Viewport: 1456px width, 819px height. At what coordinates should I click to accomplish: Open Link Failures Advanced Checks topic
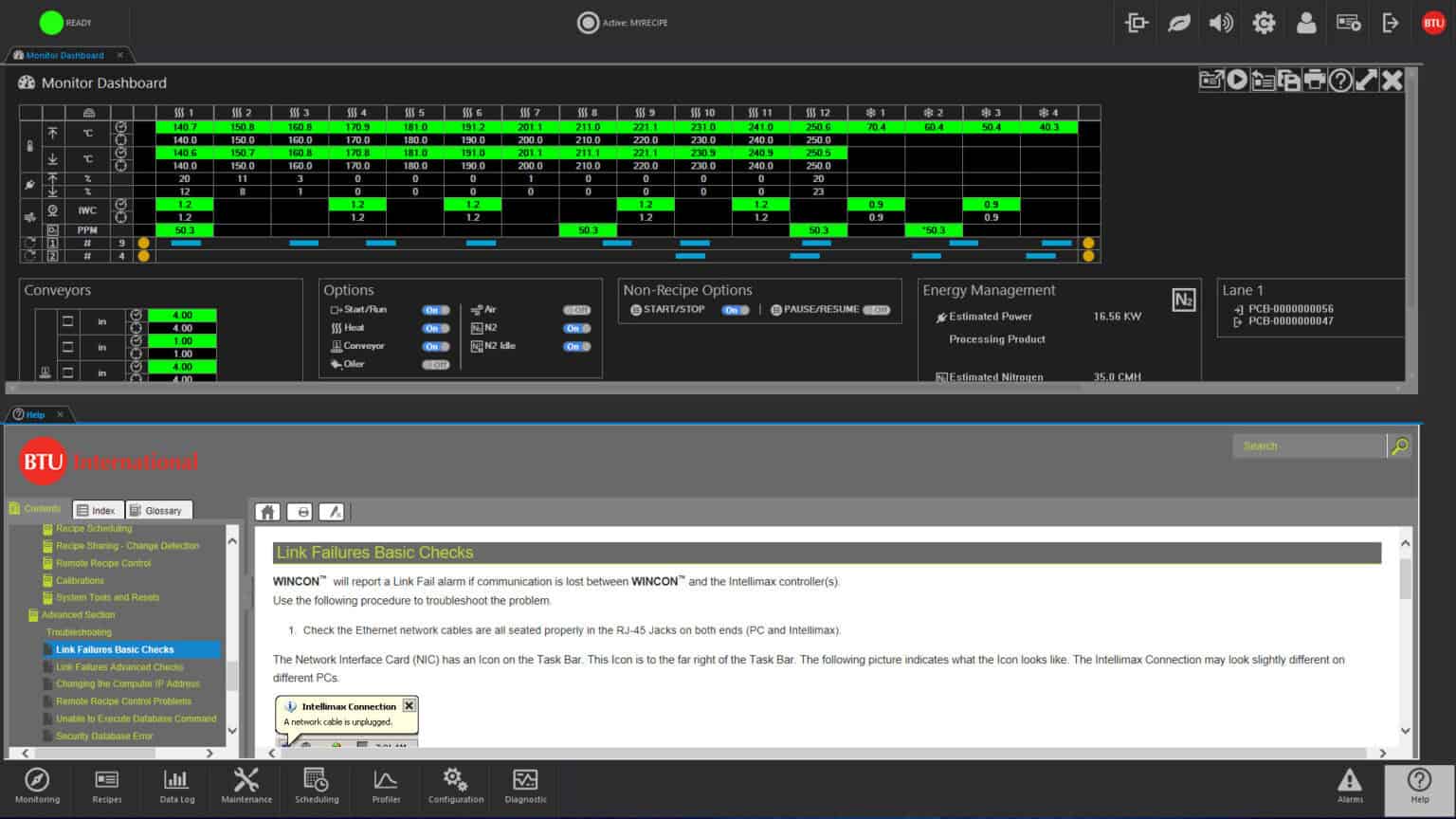119,667
